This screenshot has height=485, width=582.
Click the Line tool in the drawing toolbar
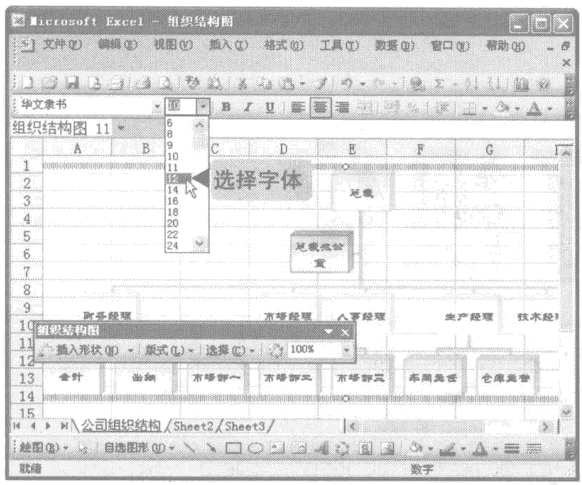click(x=190, y=448)
